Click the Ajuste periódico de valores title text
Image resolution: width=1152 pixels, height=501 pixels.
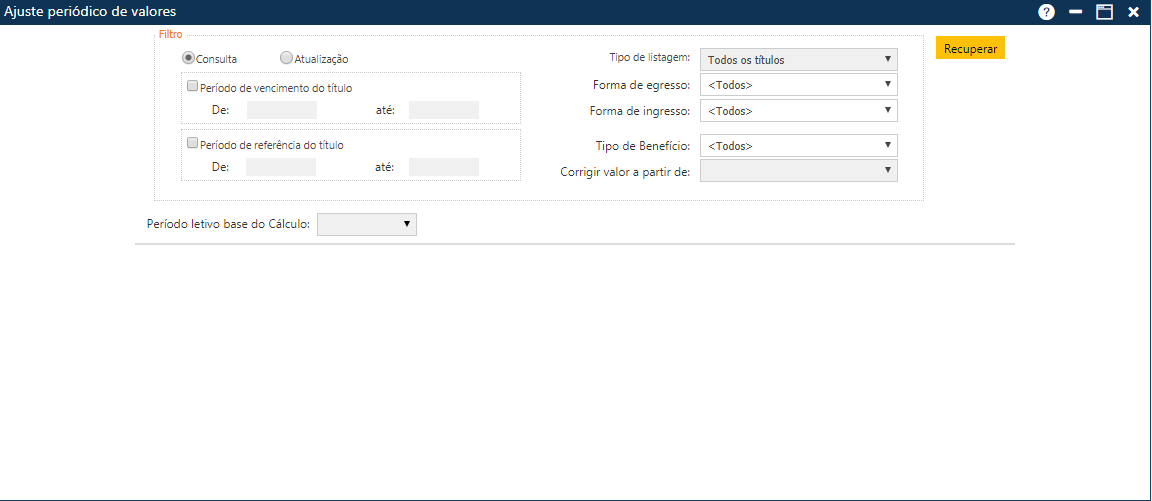[x=91, y=12]
